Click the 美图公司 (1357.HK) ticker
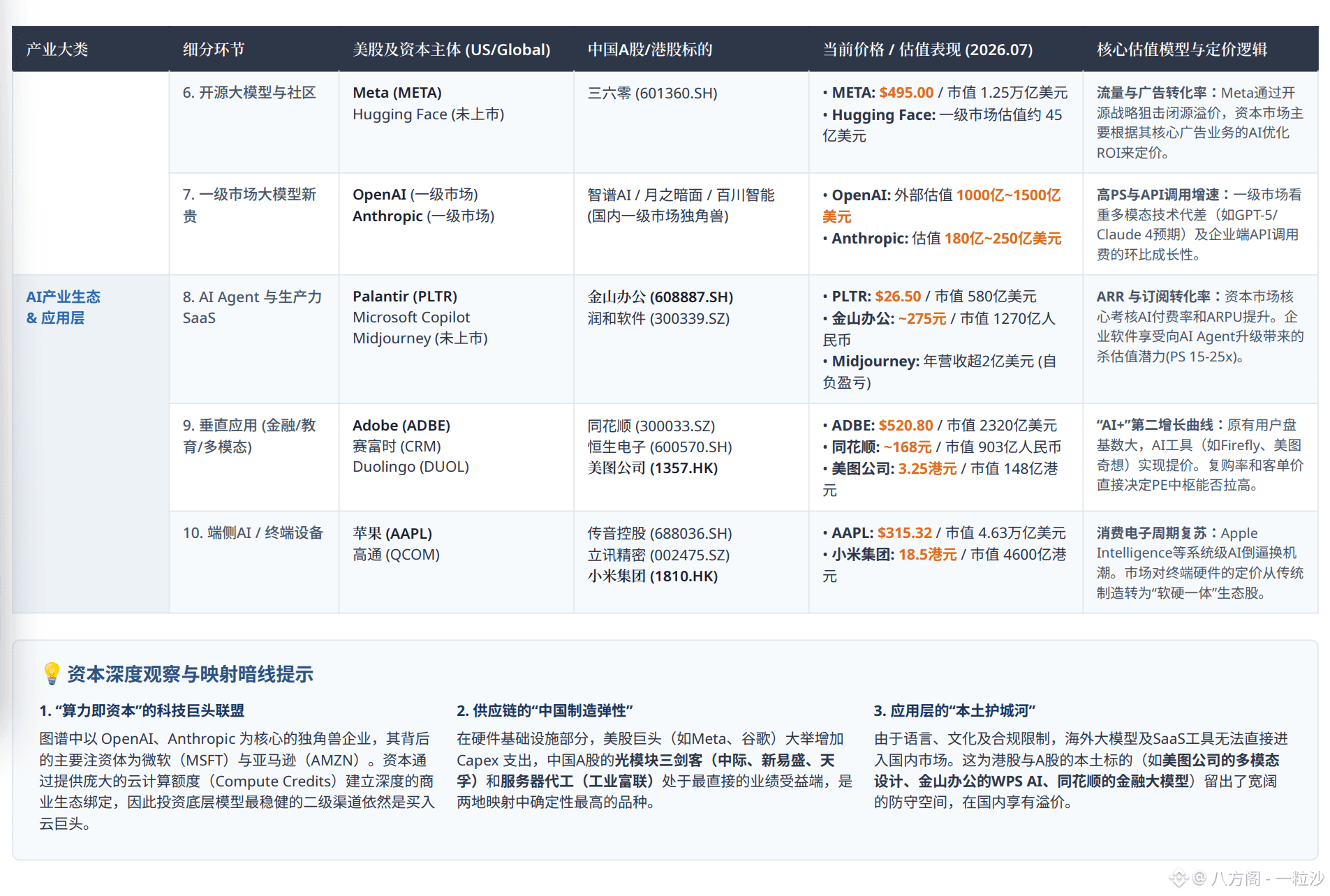 [652, 468]
